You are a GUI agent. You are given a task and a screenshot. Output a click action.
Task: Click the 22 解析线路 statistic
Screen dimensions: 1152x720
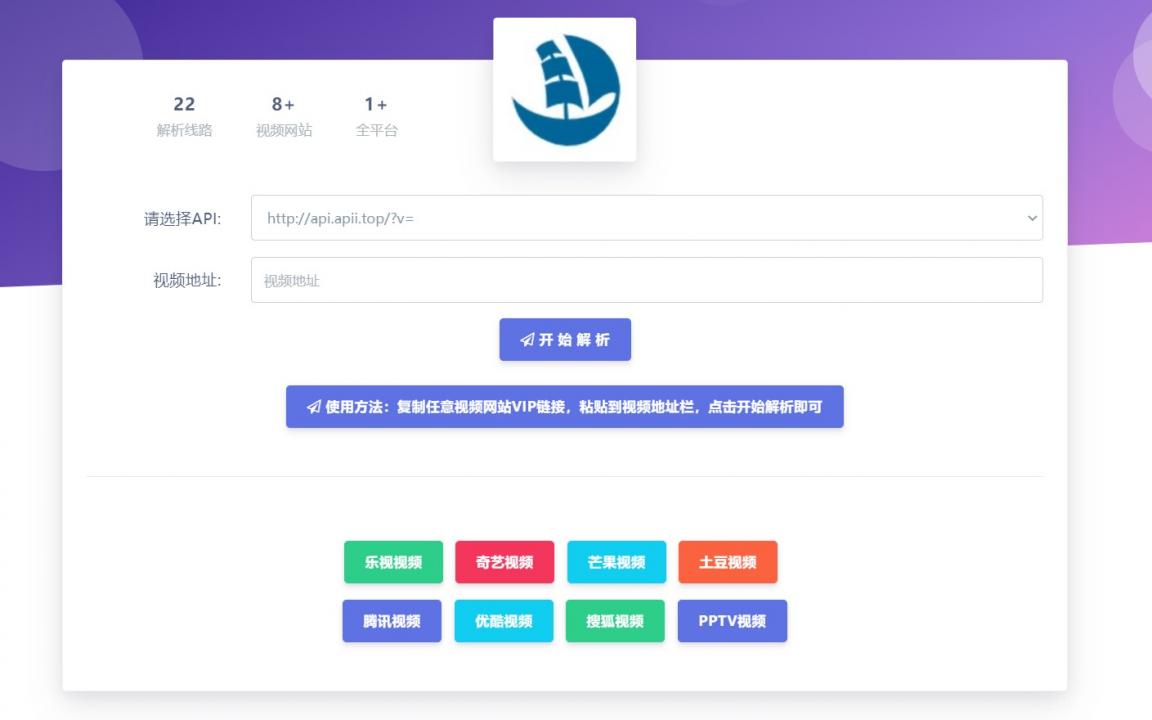tap(184, 116)
